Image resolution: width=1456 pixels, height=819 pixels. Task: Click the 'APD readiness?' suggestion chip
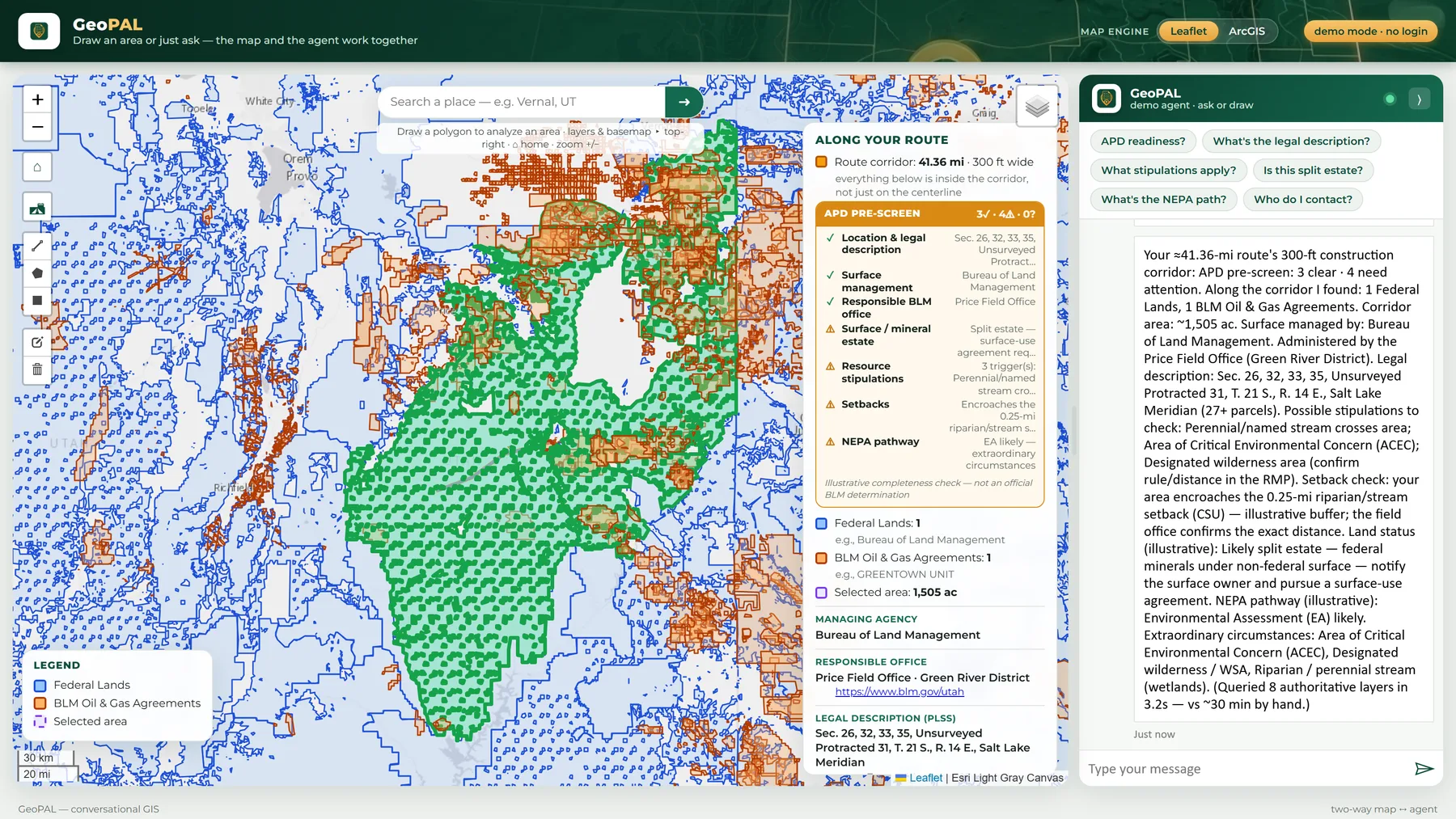[1143, 141]
